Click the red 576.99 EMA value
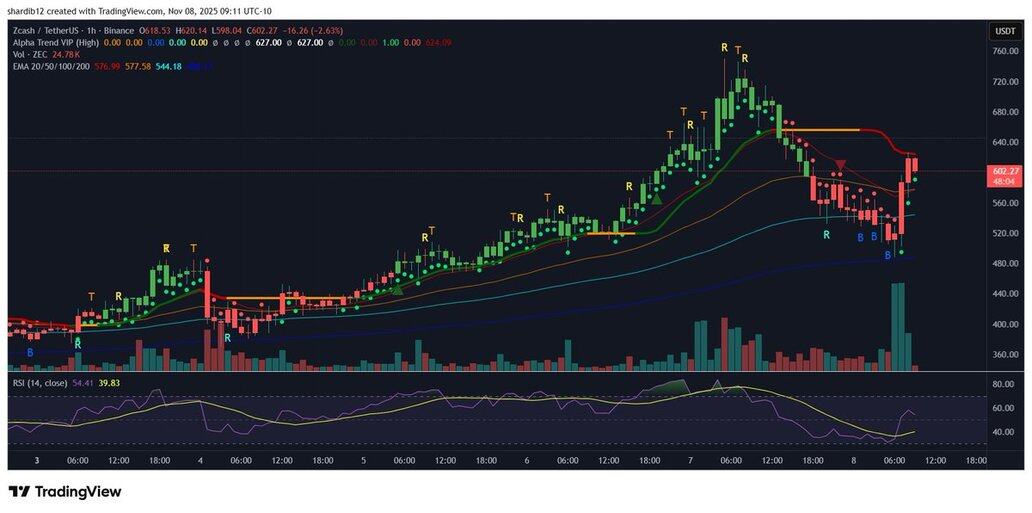 pos(107,66)
